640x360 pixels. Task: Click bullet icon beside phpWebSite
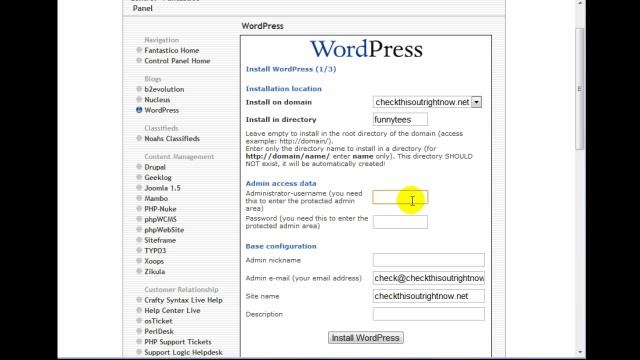[139, 229]
